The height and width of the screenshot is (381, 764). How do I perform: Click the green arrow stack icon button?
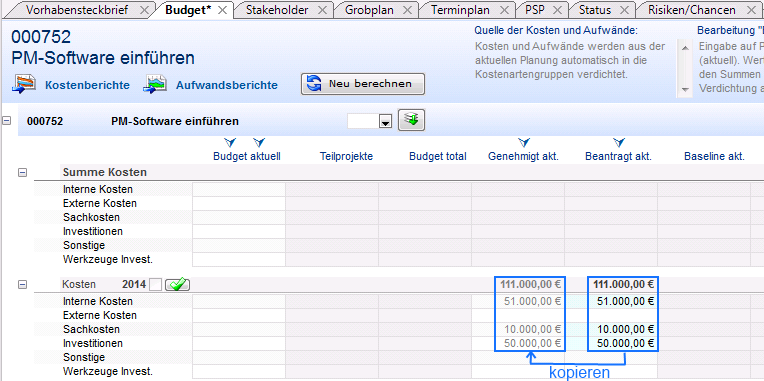[x=412, y=120]
